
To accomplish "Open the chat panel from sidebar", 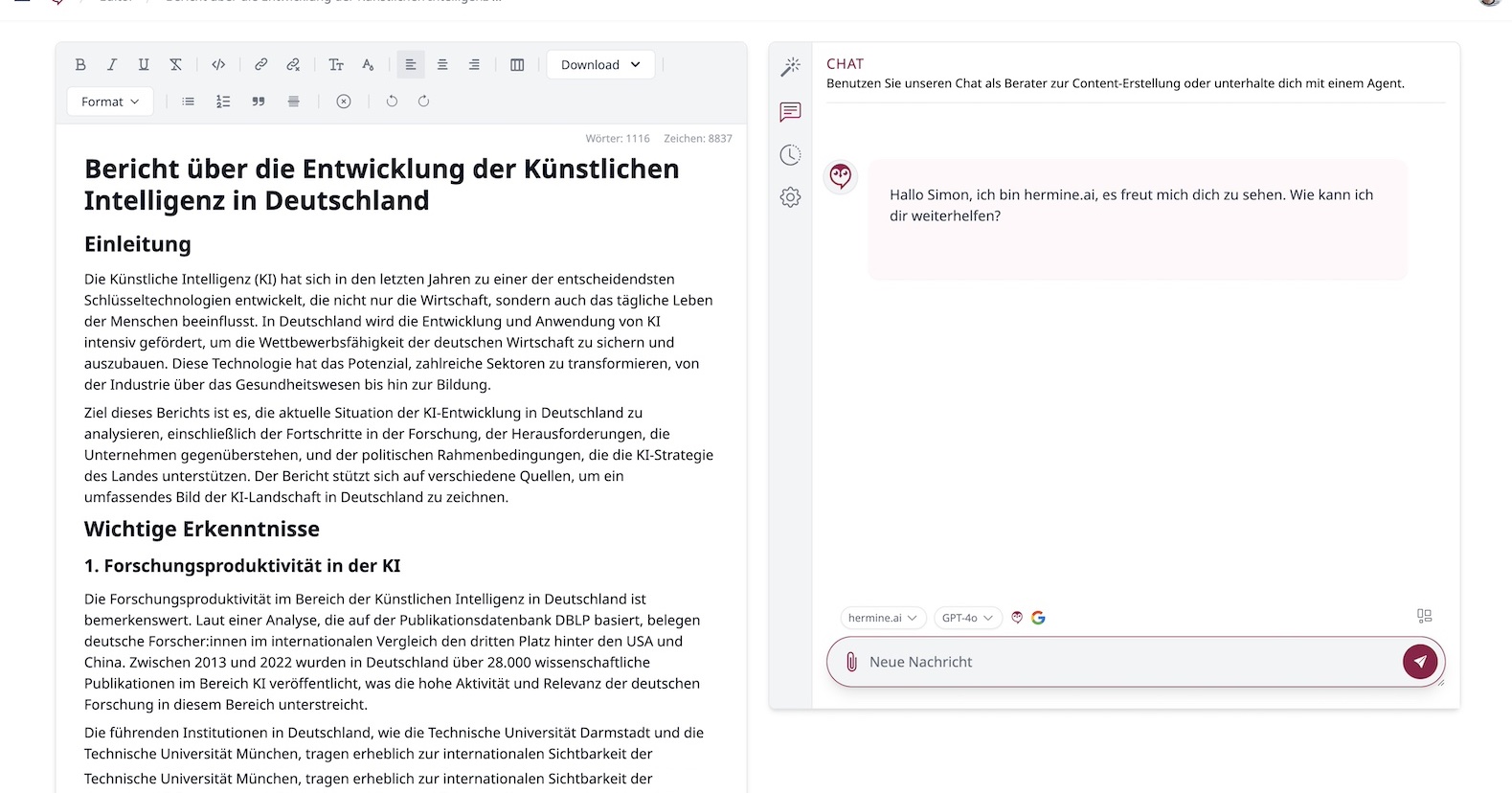I will [x=790, y=112].
